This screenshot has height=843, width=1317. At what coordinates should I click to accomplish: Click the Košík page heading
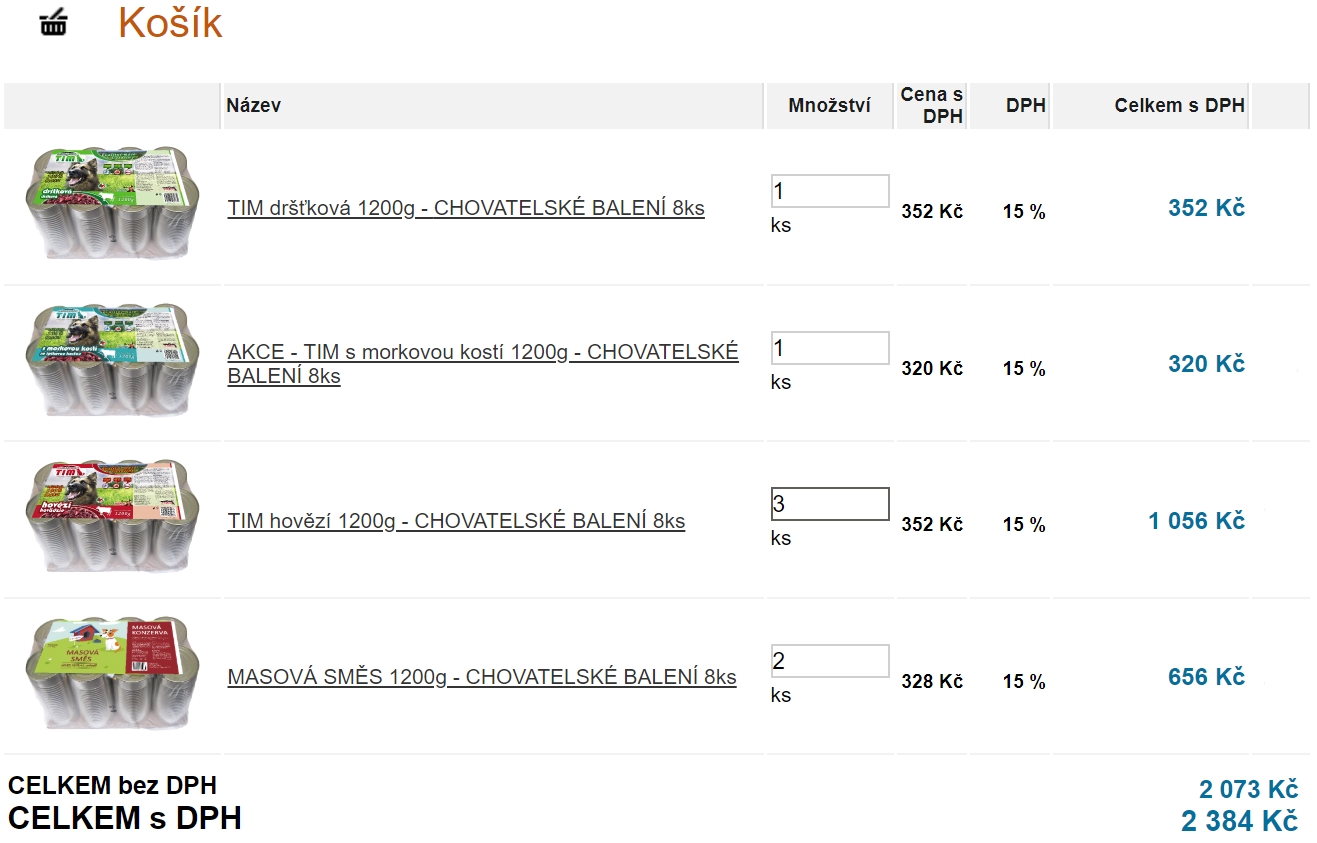pyautogui.click(x=170, y=23)
